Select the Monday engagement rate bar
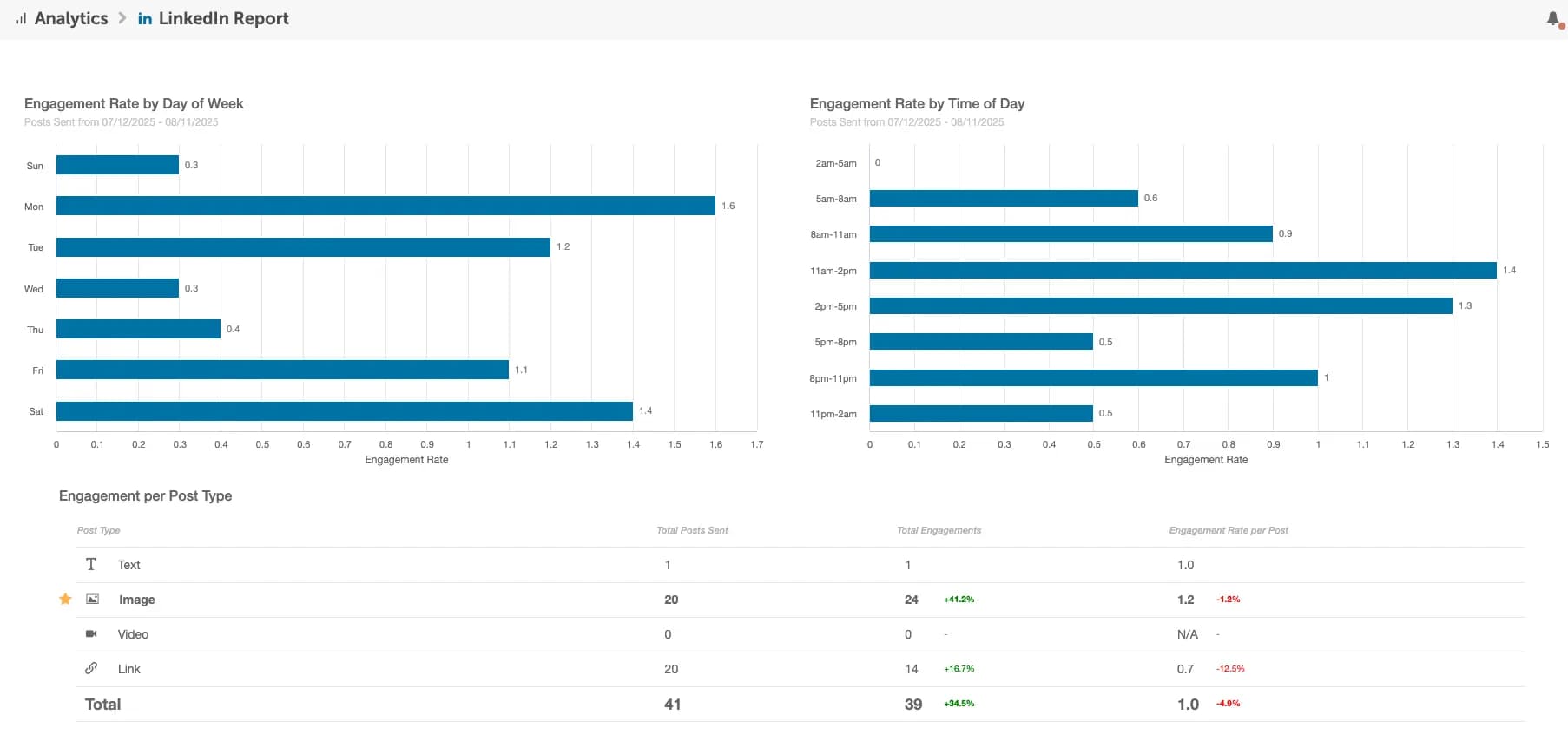 pos(385,206)
